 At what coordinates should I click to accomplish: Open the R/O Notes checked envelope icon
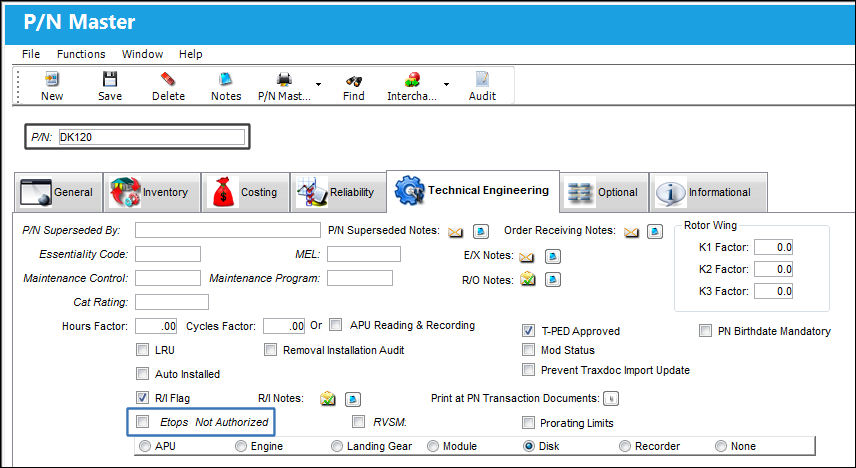point(528,279)
